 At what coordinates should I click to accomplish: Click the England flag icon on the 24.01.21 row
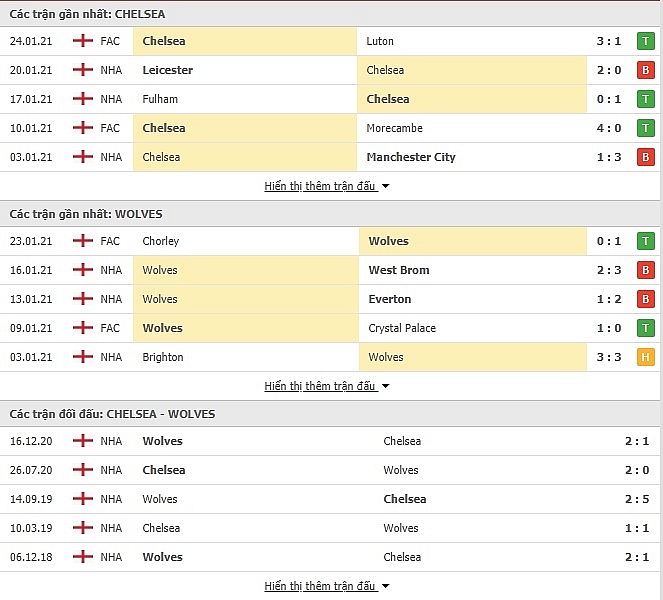click(x=83, y=41)
